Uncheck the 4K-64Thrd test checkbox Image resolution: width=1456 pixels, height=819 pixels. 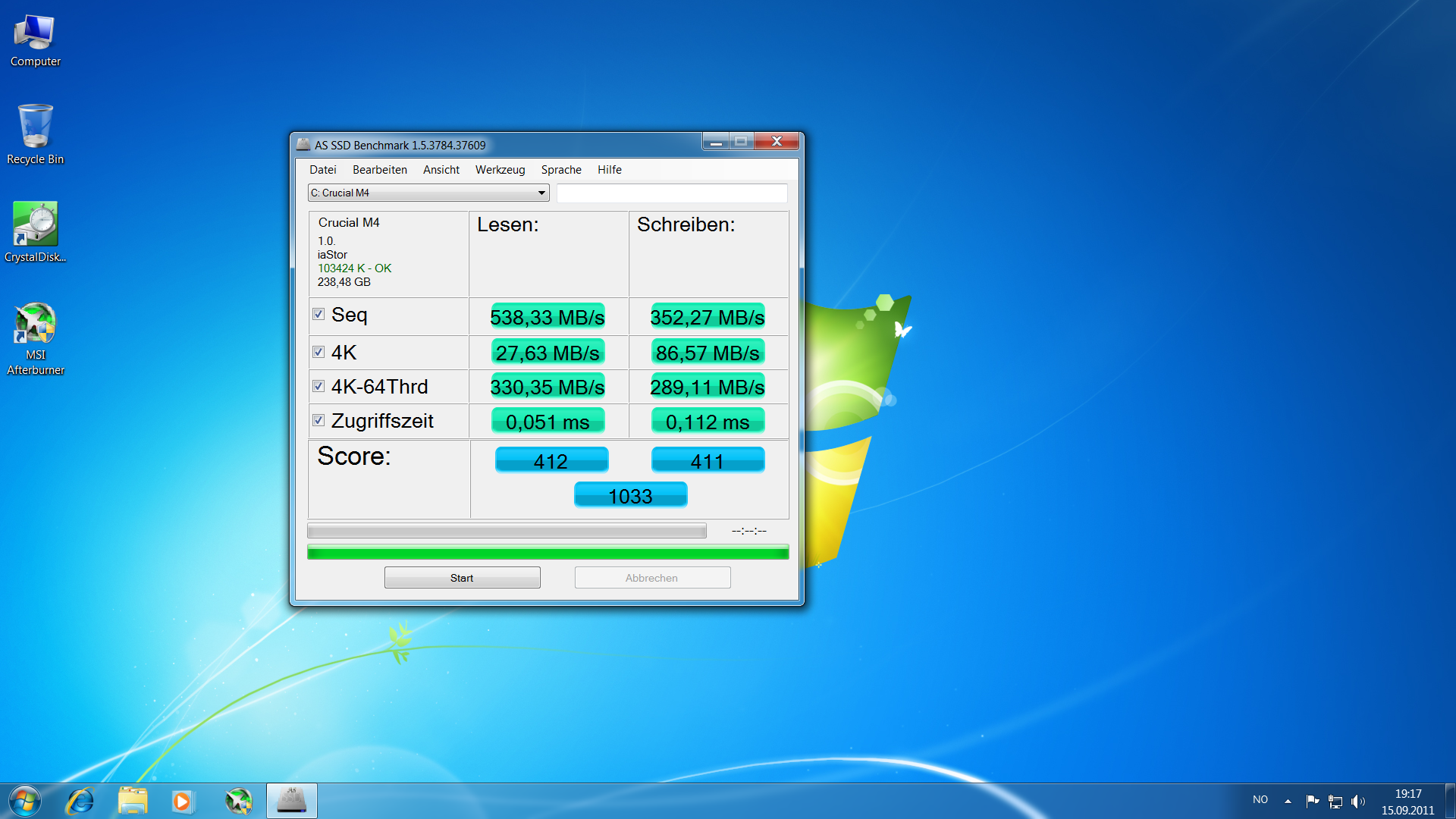click(318, 386)
